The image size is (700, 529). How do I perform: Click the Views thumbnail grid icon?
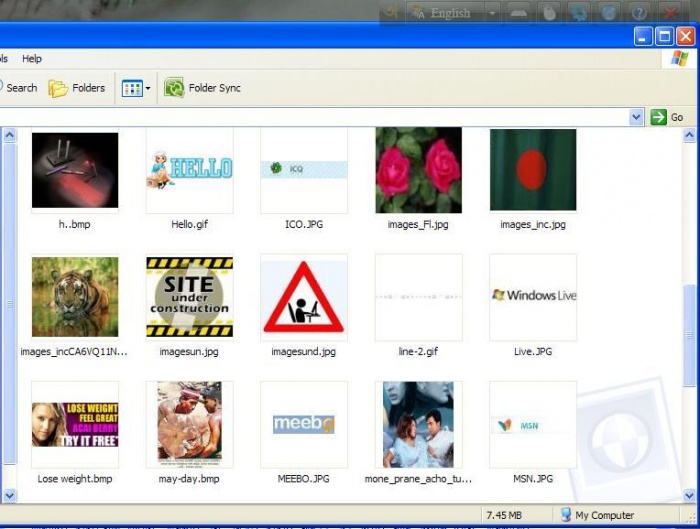pos(132,88)
